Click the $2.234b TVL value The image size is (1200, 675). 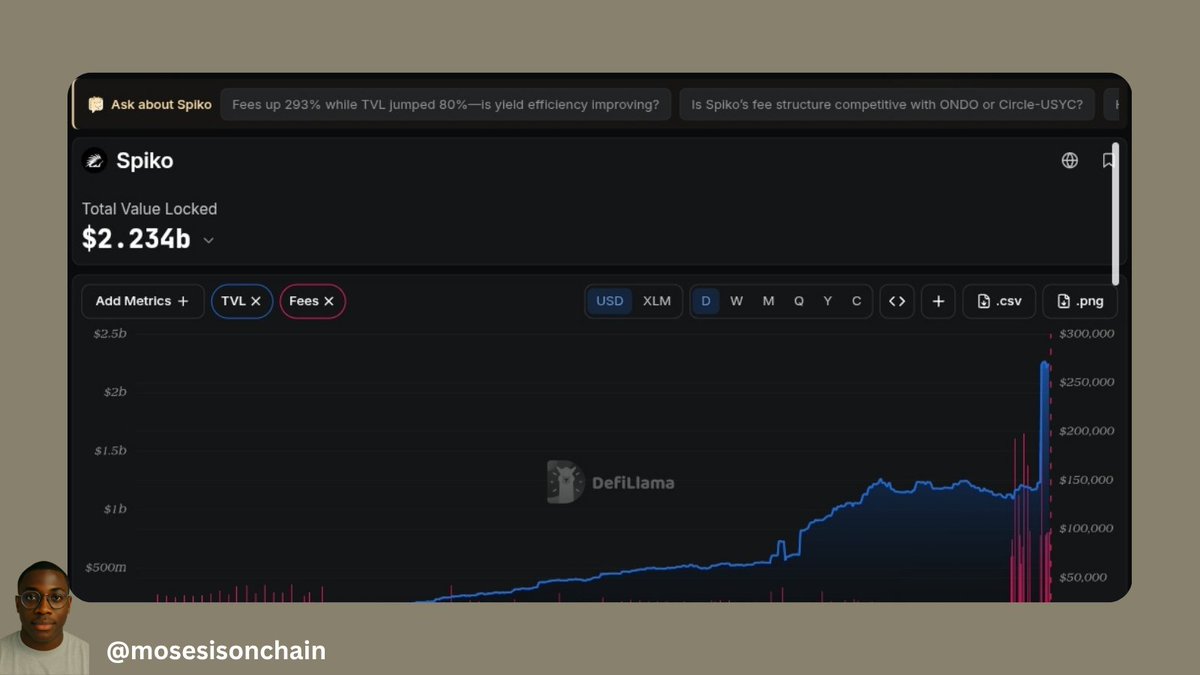[x=136, y=239]
